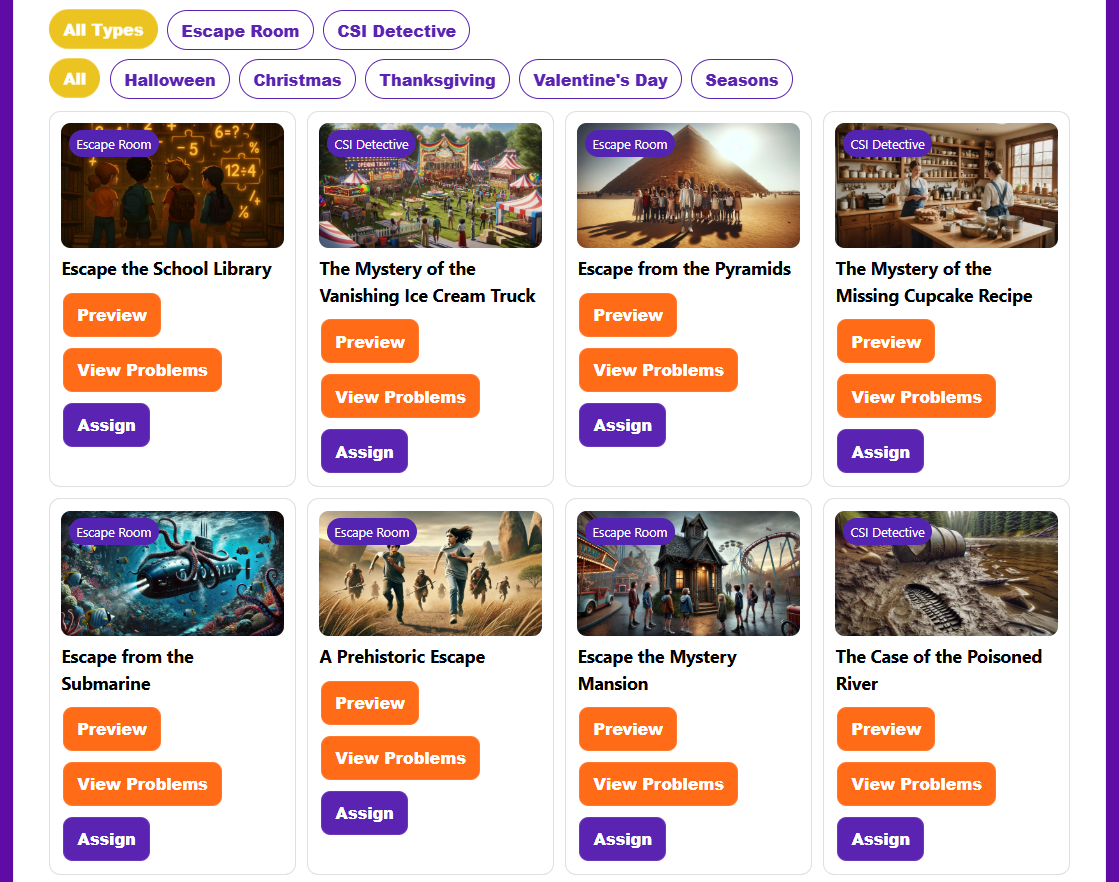
Task: Click the Escape Room badge on the mansion card
Action: coord(629,532)
